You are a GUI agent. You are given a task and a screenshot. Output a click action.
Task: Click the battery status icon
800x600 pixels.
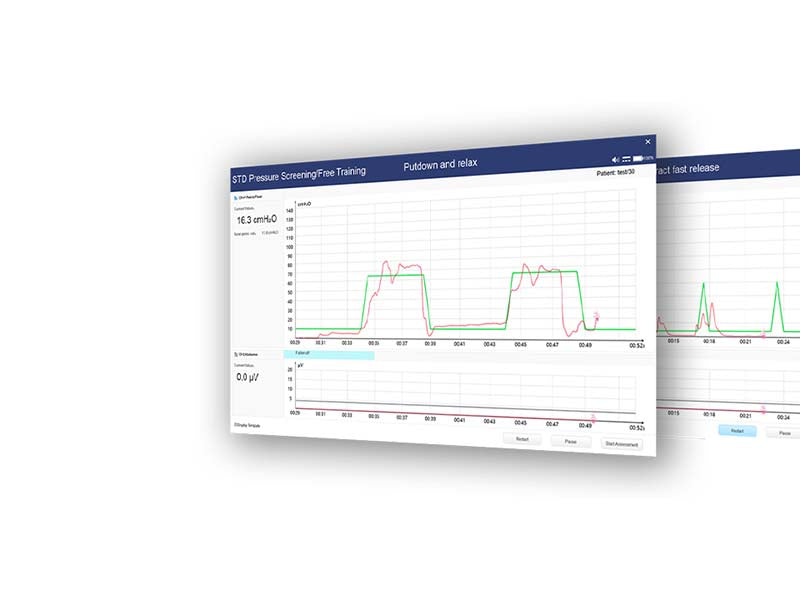tap(637, 159)
